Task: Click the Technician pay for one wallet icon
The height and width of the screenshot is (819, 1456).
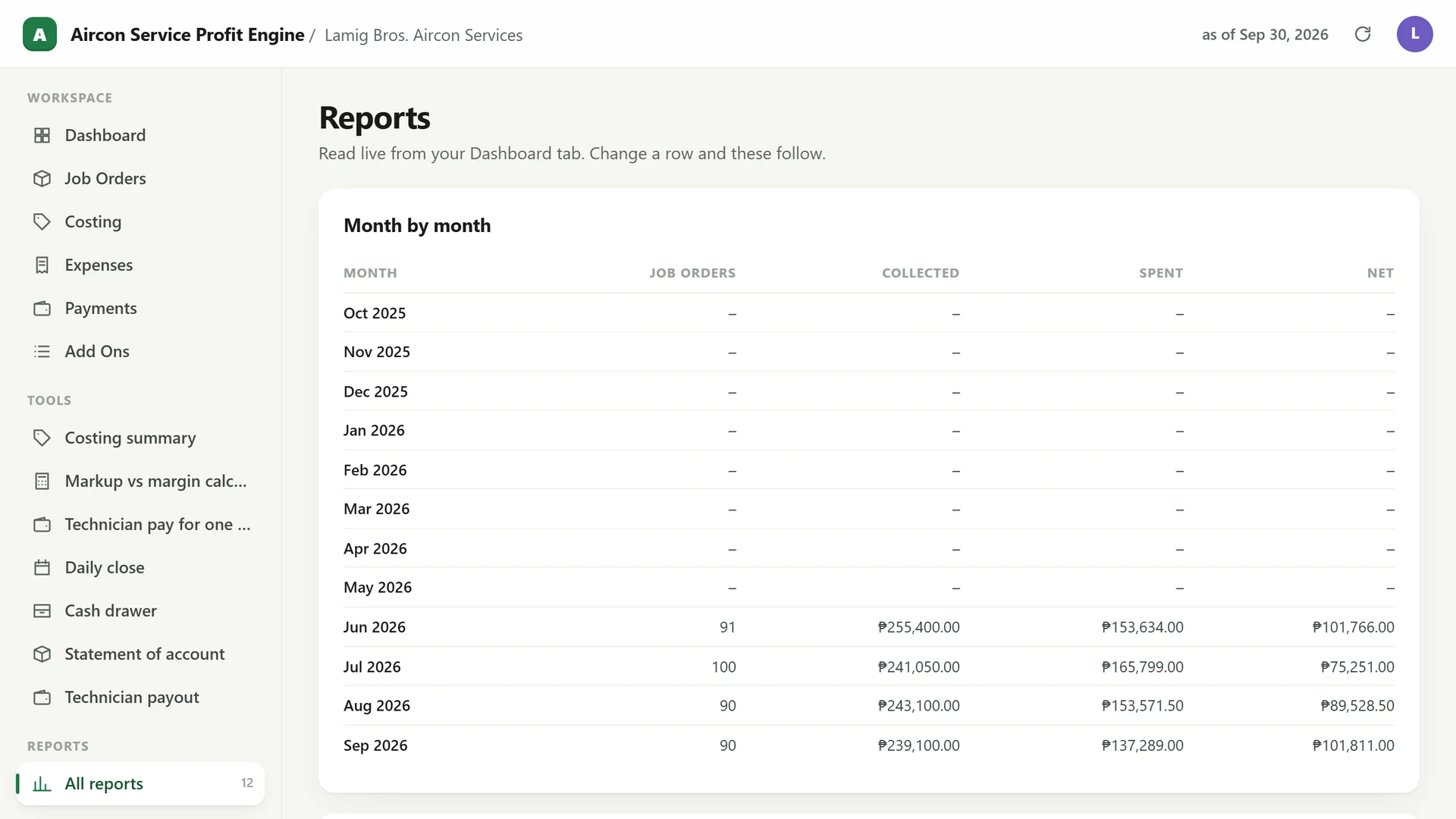Action: point(42,524)
